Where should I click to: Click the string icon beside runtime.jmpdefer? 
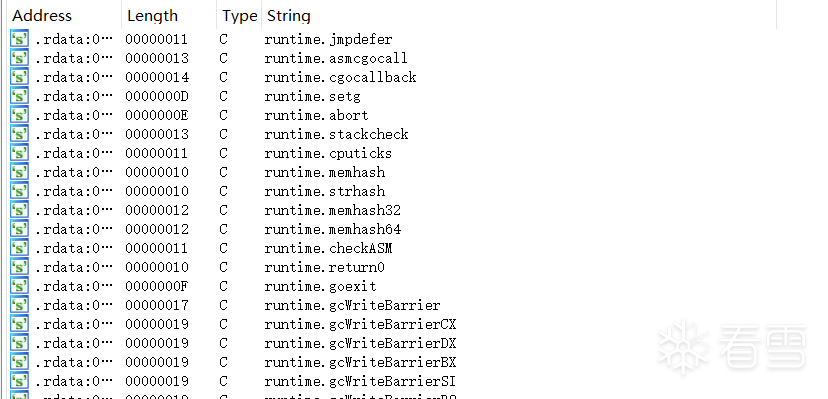[x=20, y=39]
